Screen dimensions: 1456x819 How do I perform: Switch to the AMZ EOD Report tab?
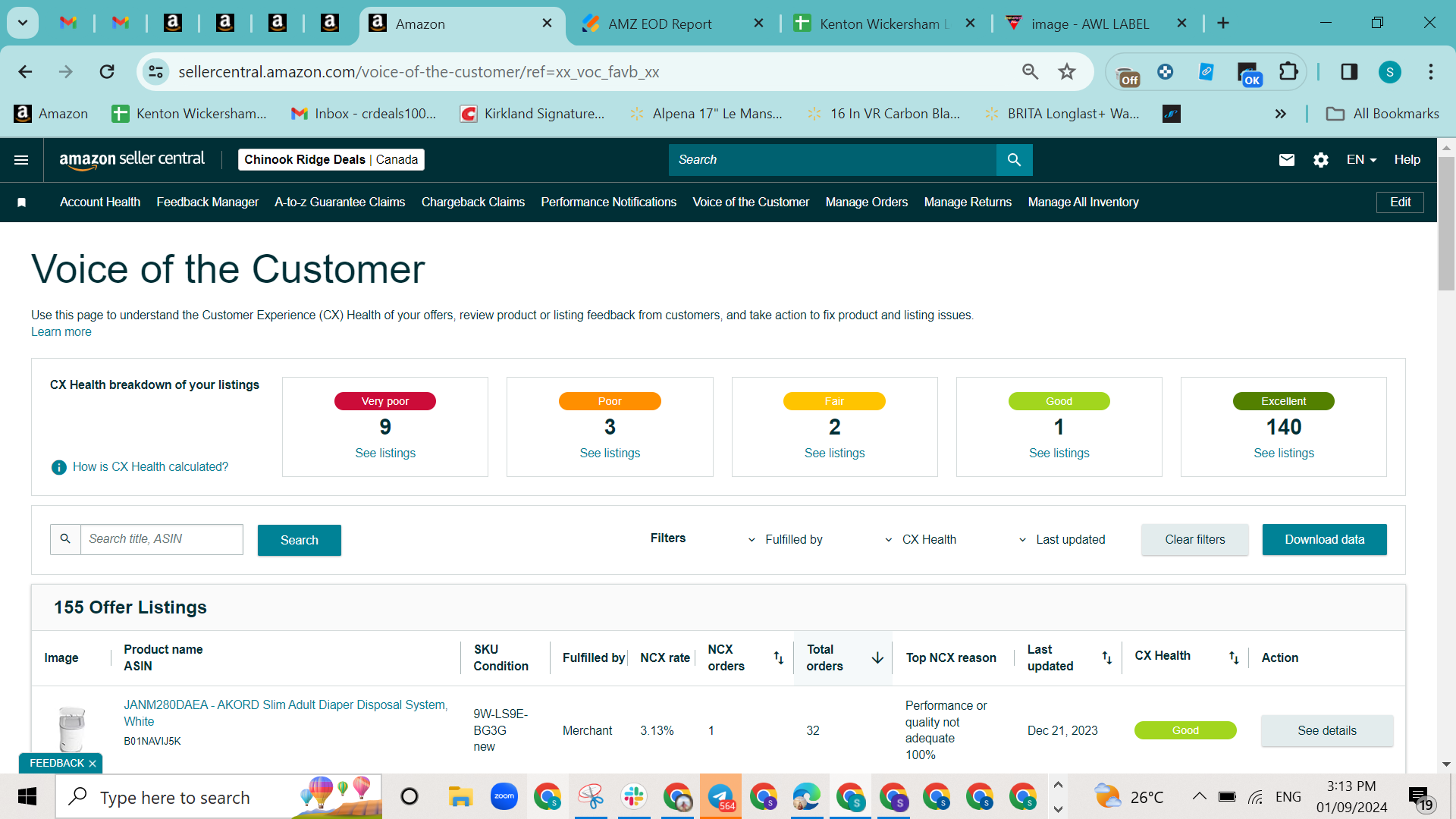[x=673, y=24]
